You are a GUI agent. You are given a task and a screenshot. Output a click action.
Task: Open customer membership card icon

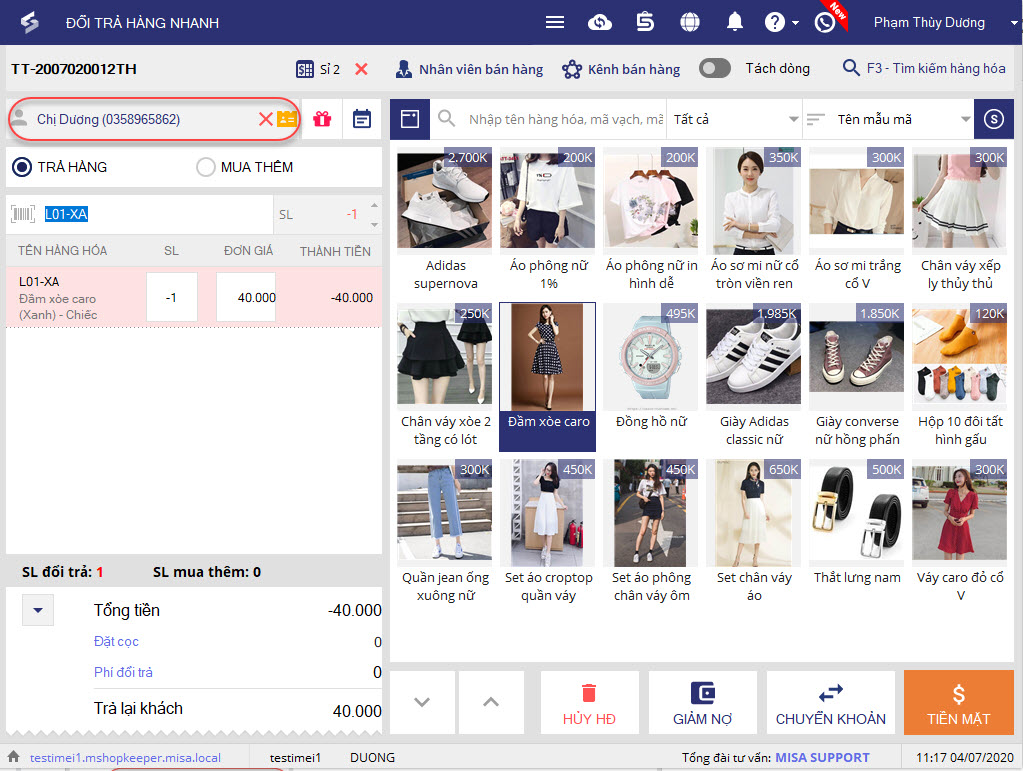286,119
